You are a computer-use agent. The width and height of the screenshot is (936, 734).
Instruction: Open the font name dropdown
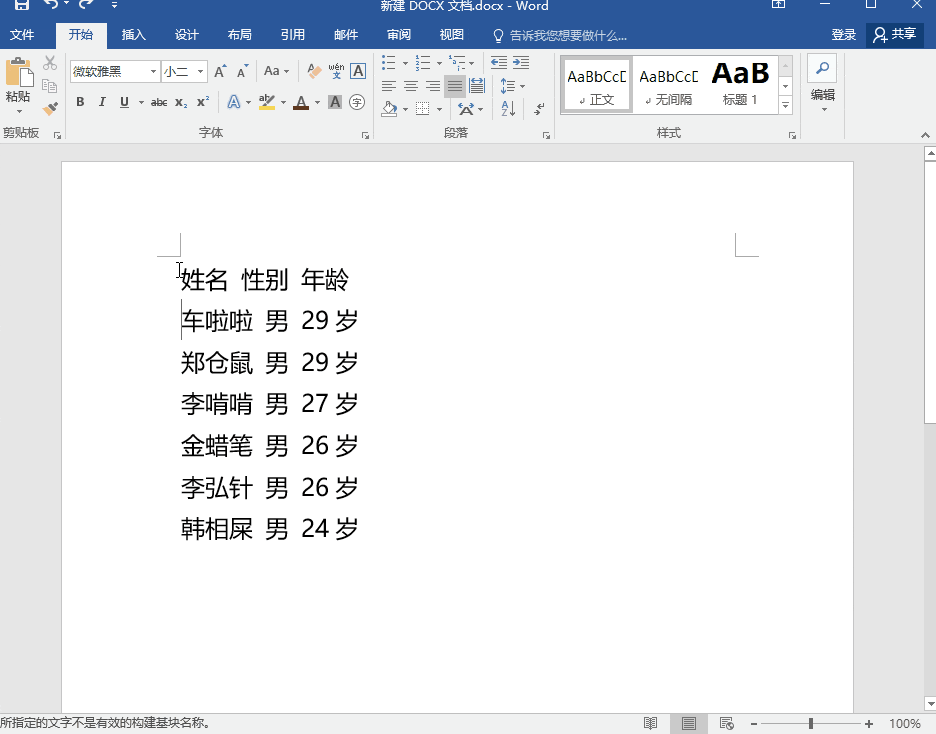point(154,71)
